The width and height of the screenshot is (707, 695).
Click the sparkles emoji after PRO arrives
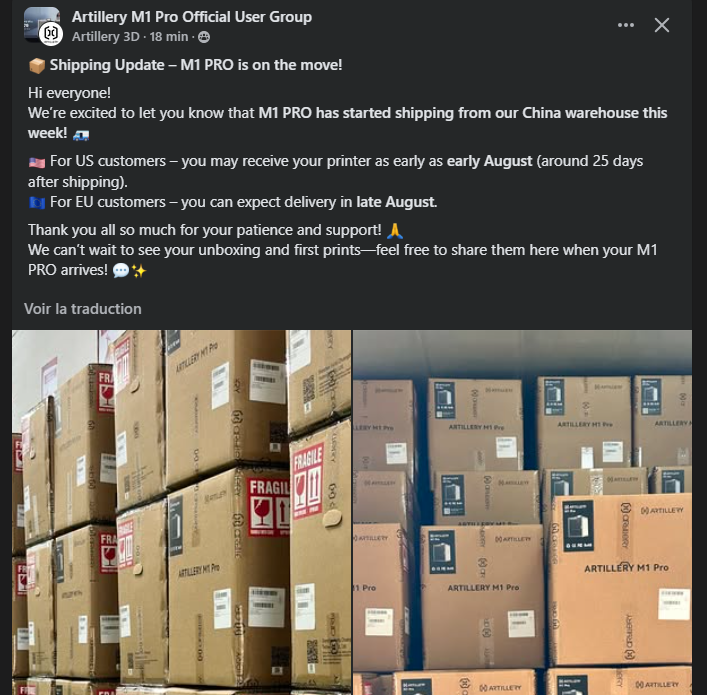point(139,271)
